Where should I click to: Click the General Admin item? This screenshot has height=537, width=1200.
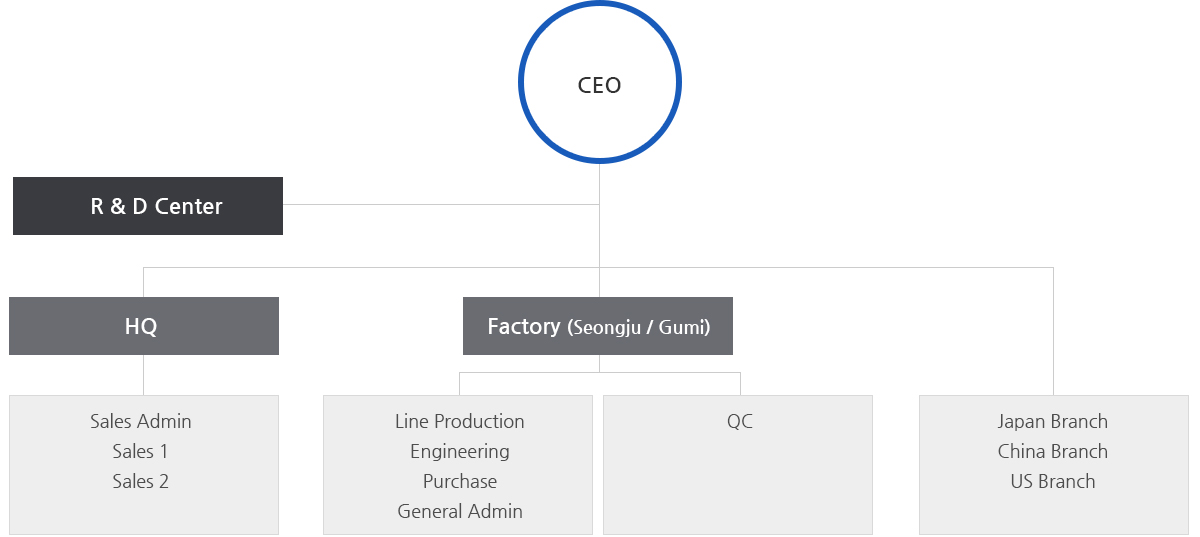460,511
